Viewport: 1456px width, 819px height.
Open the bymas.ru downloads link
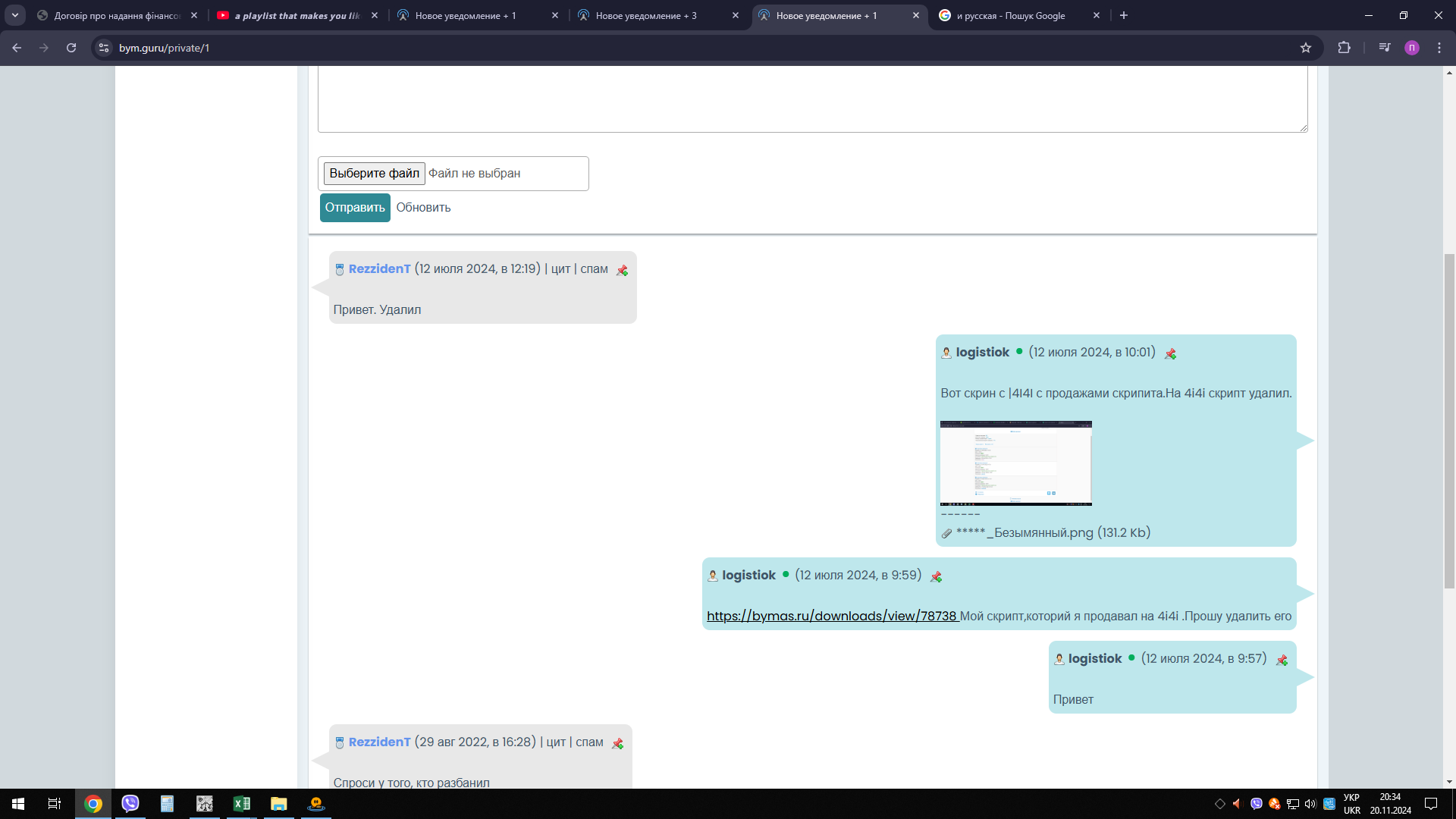[x=831, y=617]
